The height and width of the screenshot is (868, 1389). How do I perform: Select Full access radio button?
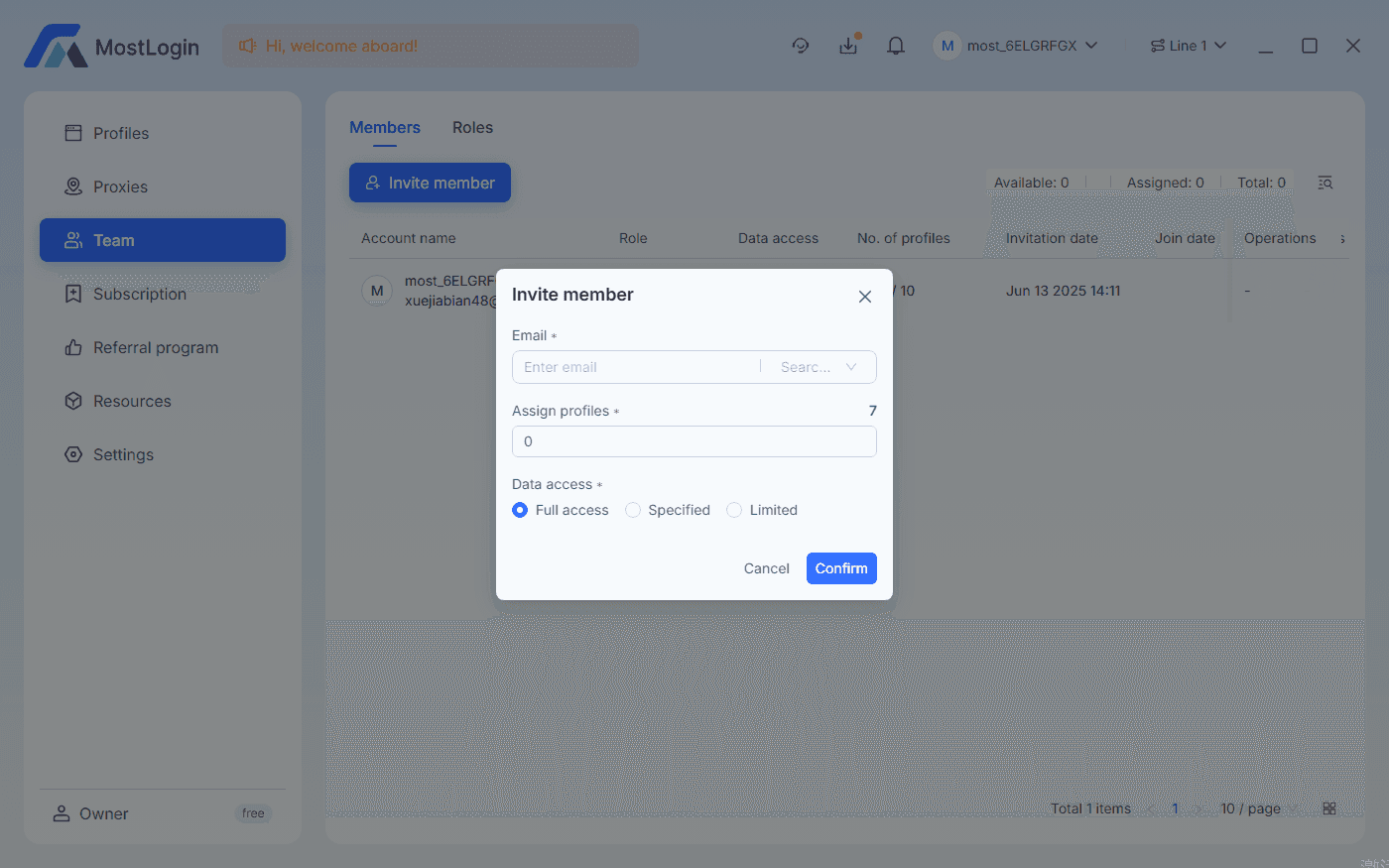tap(520, 510)
